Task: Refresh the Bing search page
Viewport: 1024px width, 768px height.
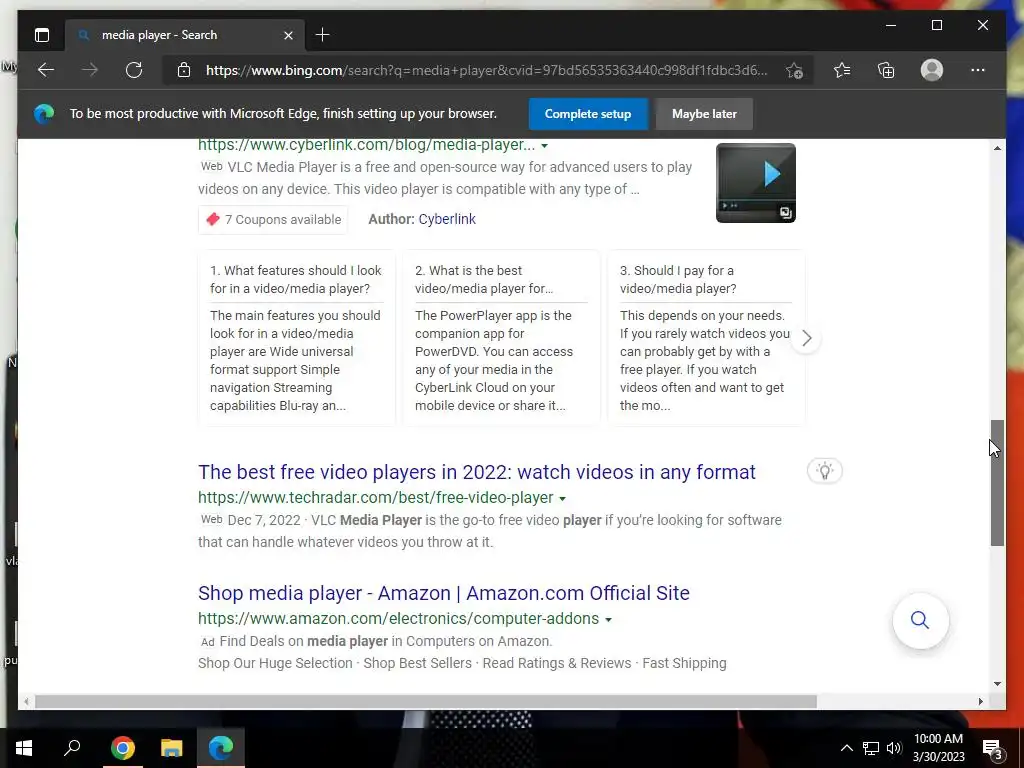Action: point(134,70)
